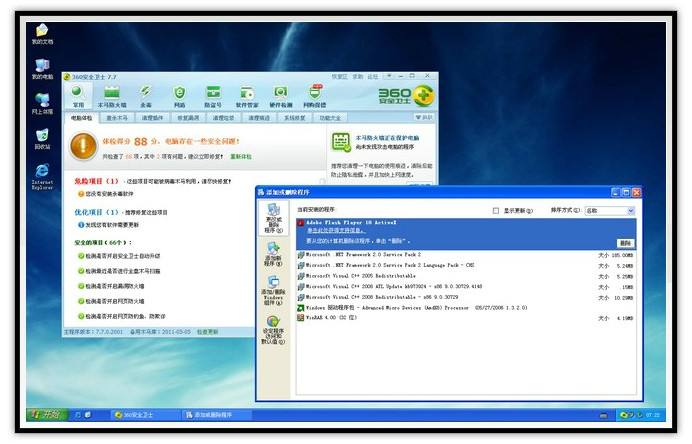Open 设定程序访问和默认值 in sidebar
This screenshot has width=692, height=444.
[273, 330]
